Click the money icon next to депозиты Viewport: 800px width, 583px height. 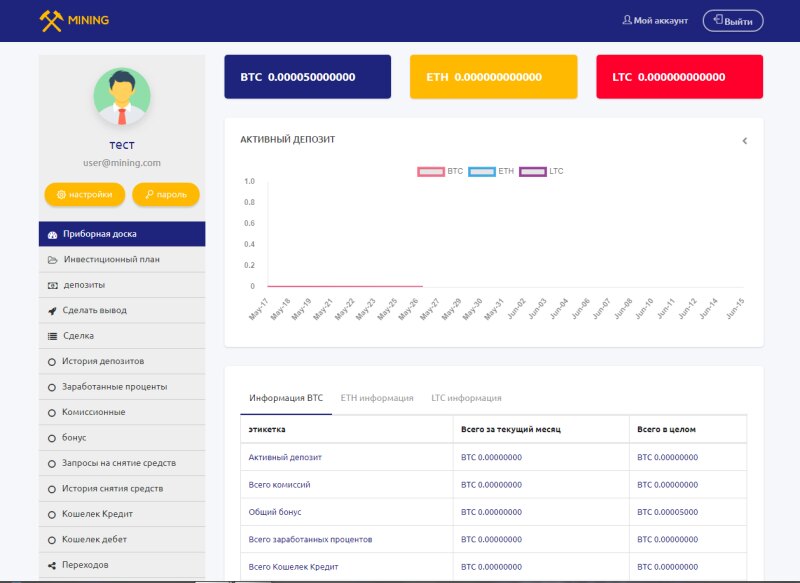[52, 285]
